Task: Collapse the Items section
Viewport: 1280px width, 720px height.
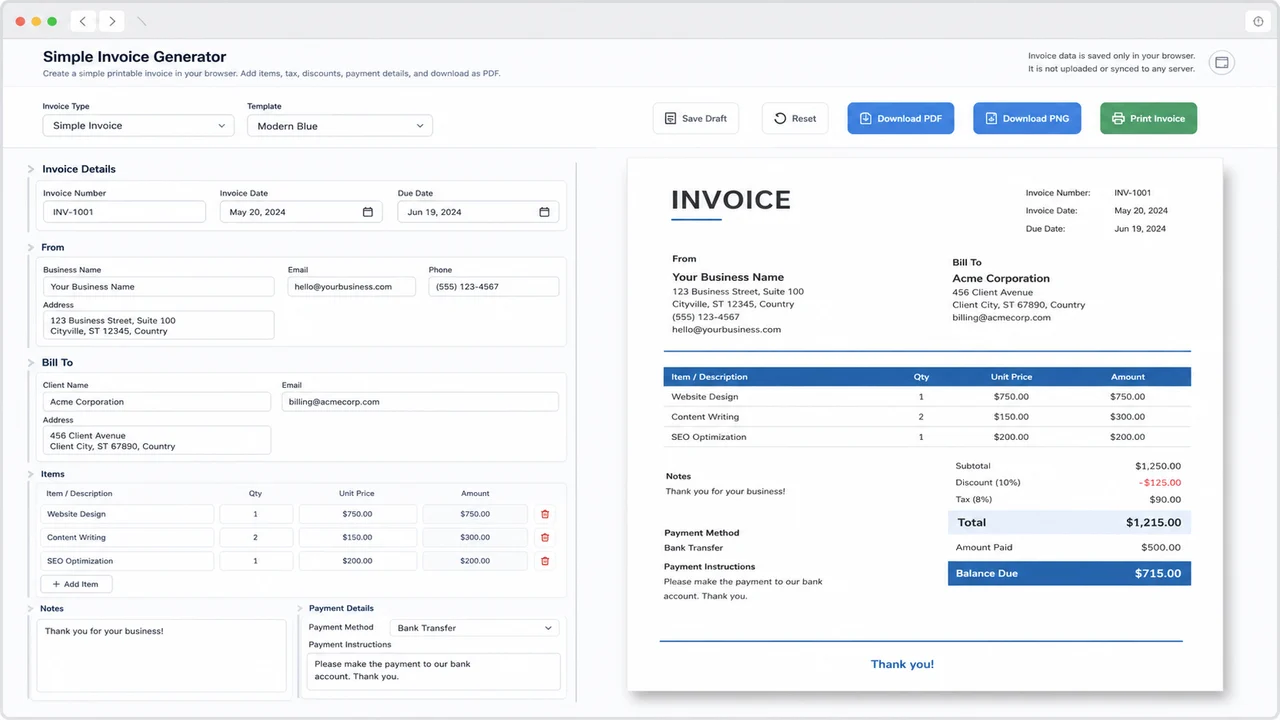Action: (x=31, y=474)
